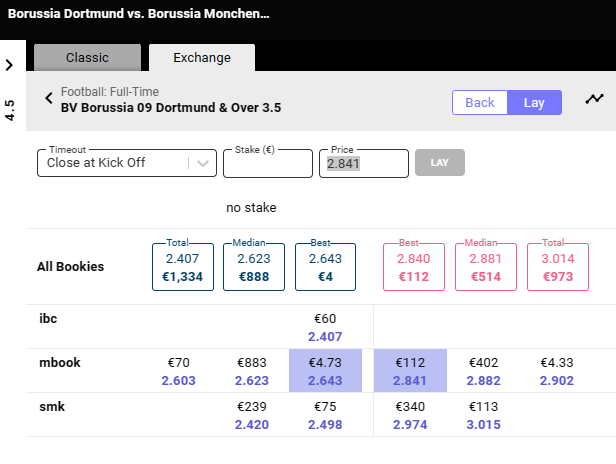Expand the left sidebar chevron
616x464 pixels.
(x=9, y=65)
